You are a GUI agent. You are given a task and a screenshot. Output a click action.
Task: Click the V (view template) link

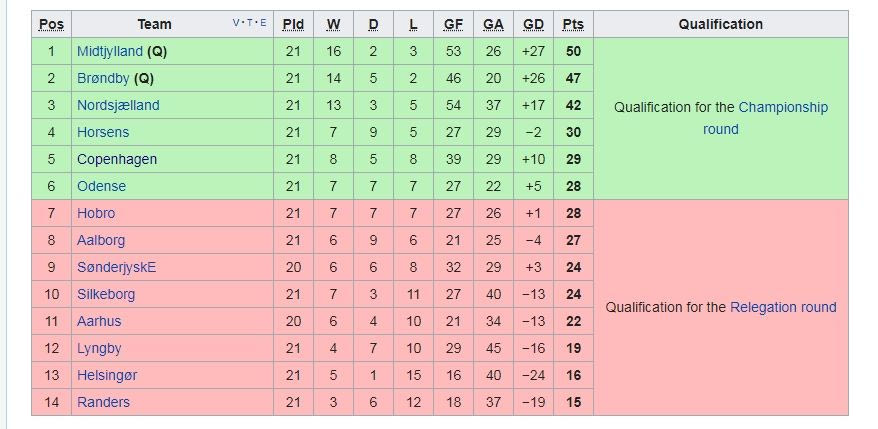point(236,23)
